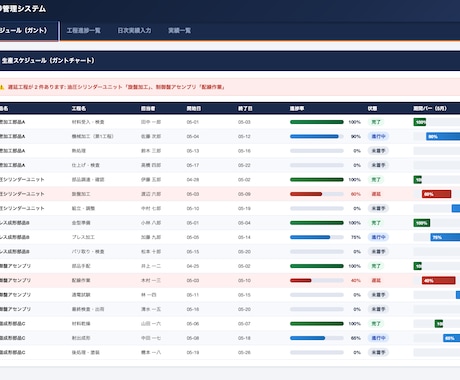Click the green Gantt bar in the 材料受入・検査 row
The image size is (460, 380).
click(x=420, y=122)
